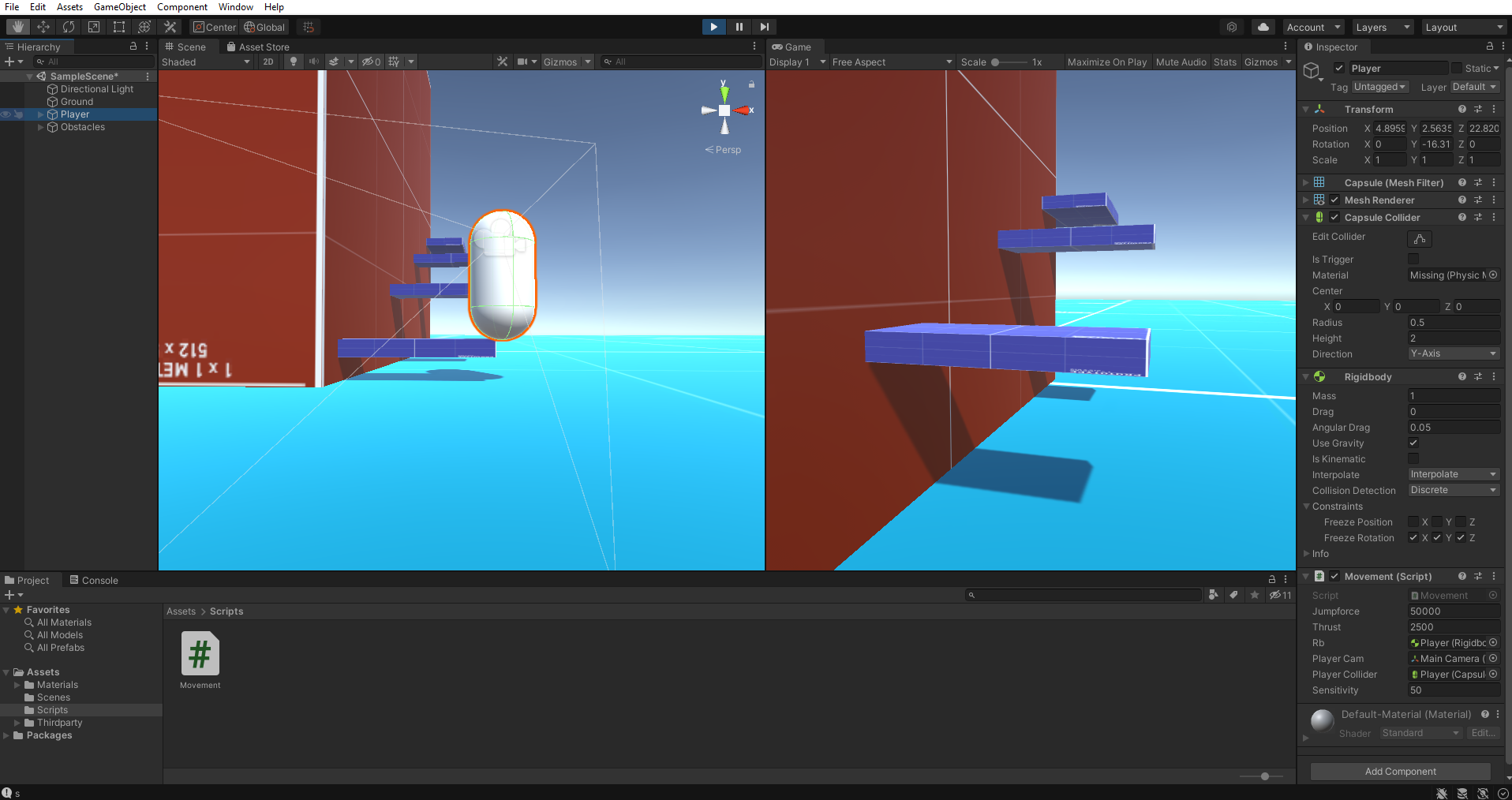Open the Interpolate dropdown
Screen dimensions: 1512x800
pos(1454,474)
